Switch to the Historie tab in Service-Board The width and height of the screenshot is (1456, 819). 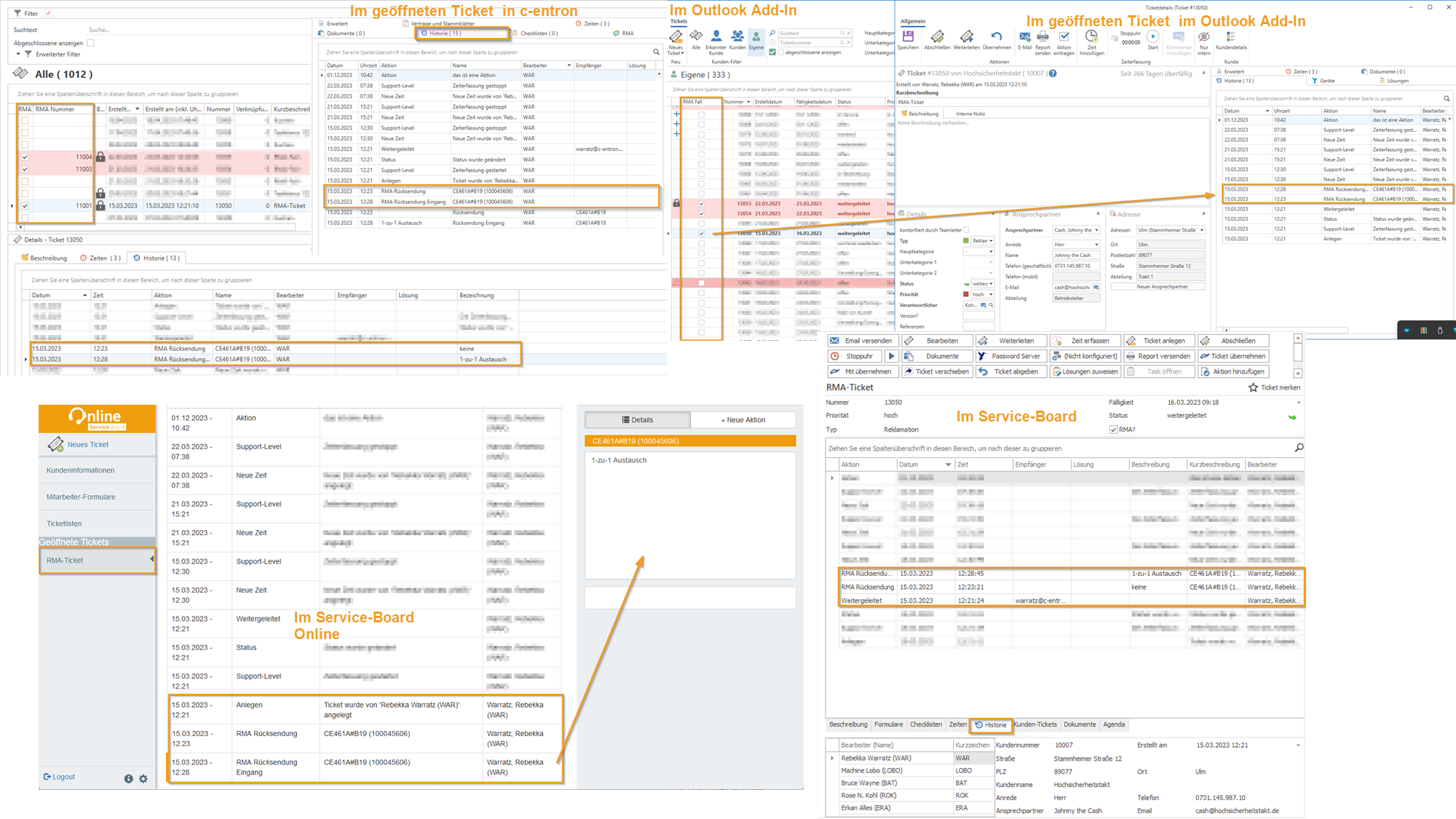coord(991,725)
